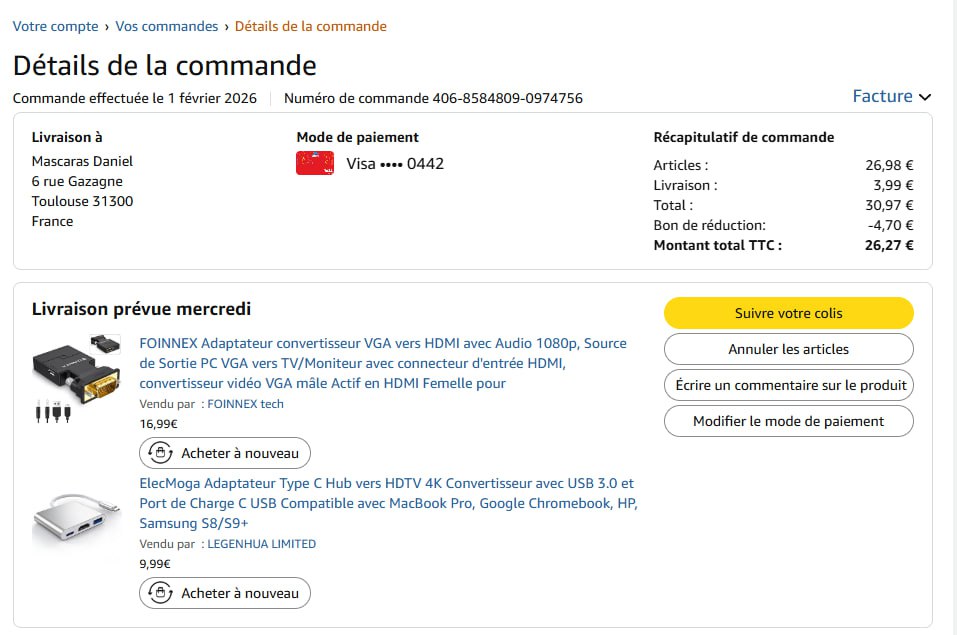957x635 pixels.
Task: Open the Facture invoice menu
Action: (882, 96)
